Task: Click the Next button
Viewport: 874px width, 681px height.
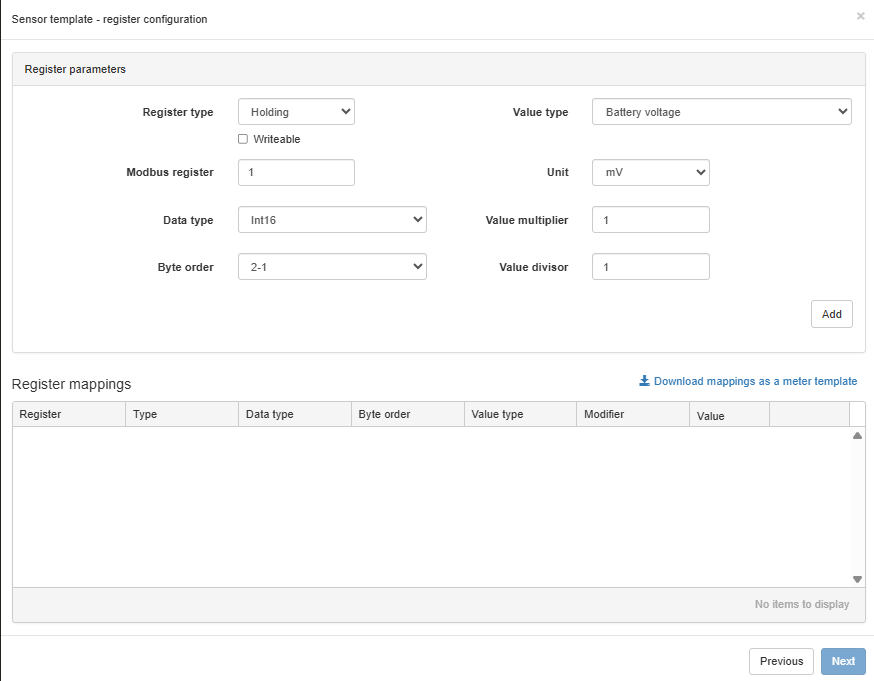Action: point(843,661)
